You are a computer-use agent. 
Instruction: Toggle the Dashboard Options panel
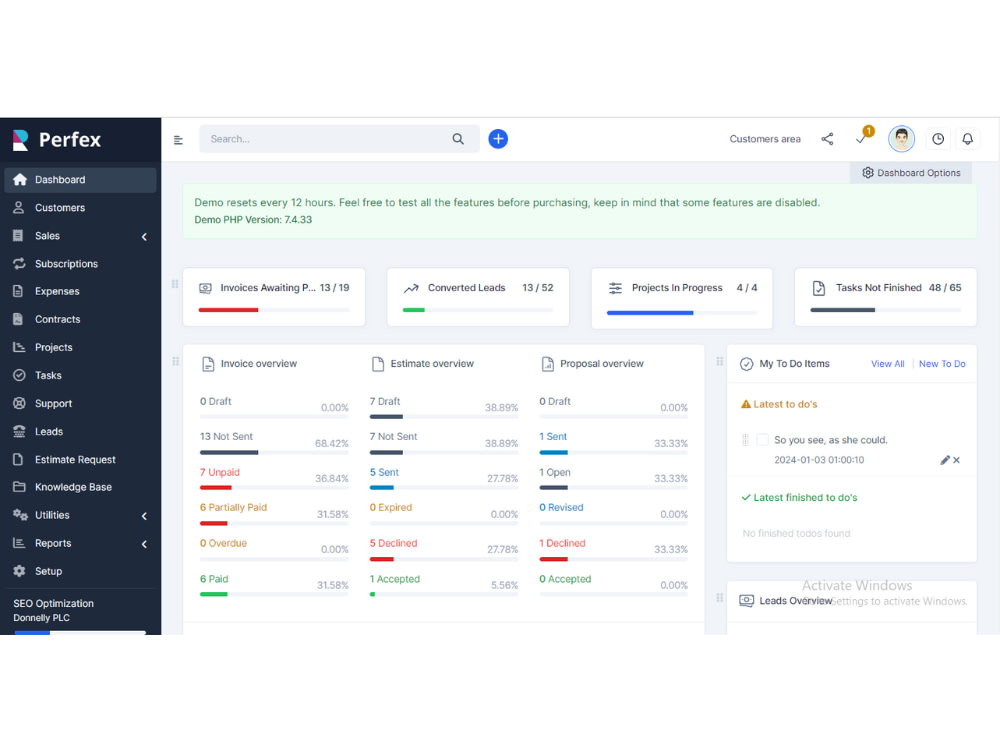coord(910,172)
